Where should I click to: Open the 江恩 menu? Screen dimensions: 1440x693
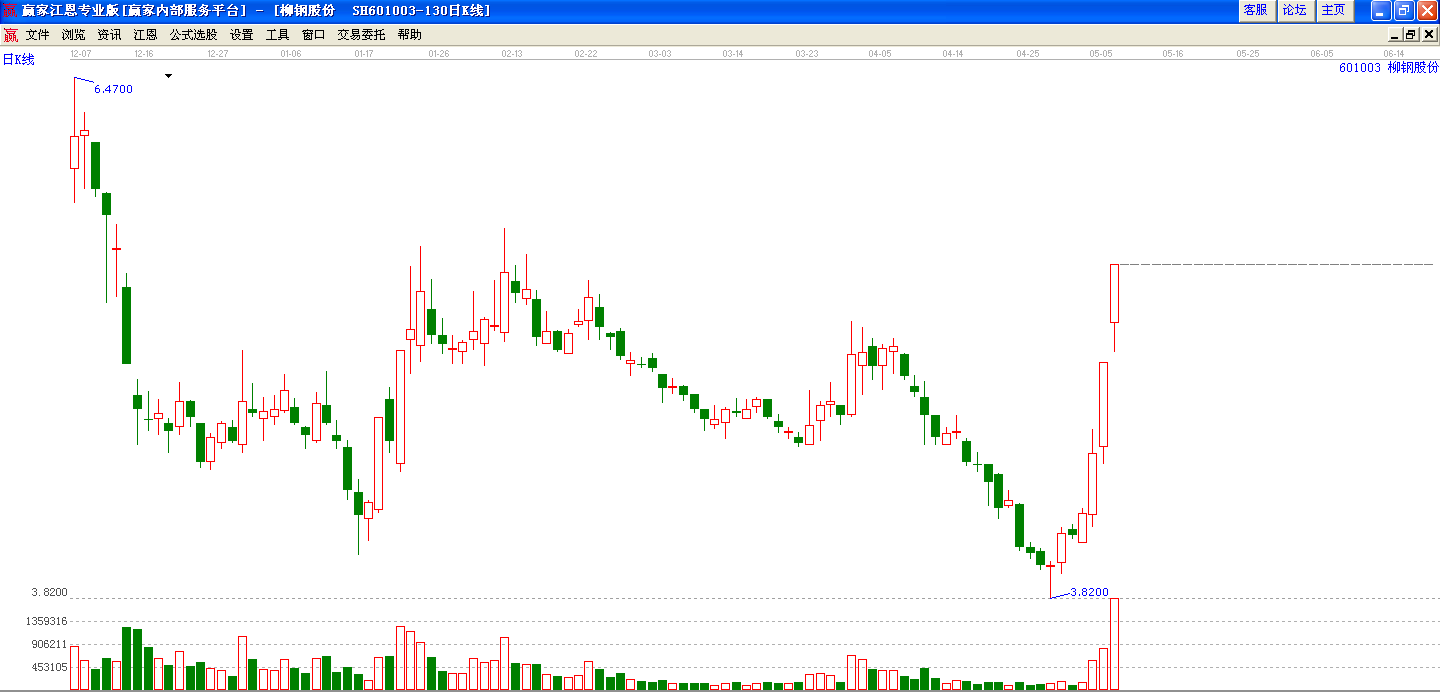[x=145, y=34]
